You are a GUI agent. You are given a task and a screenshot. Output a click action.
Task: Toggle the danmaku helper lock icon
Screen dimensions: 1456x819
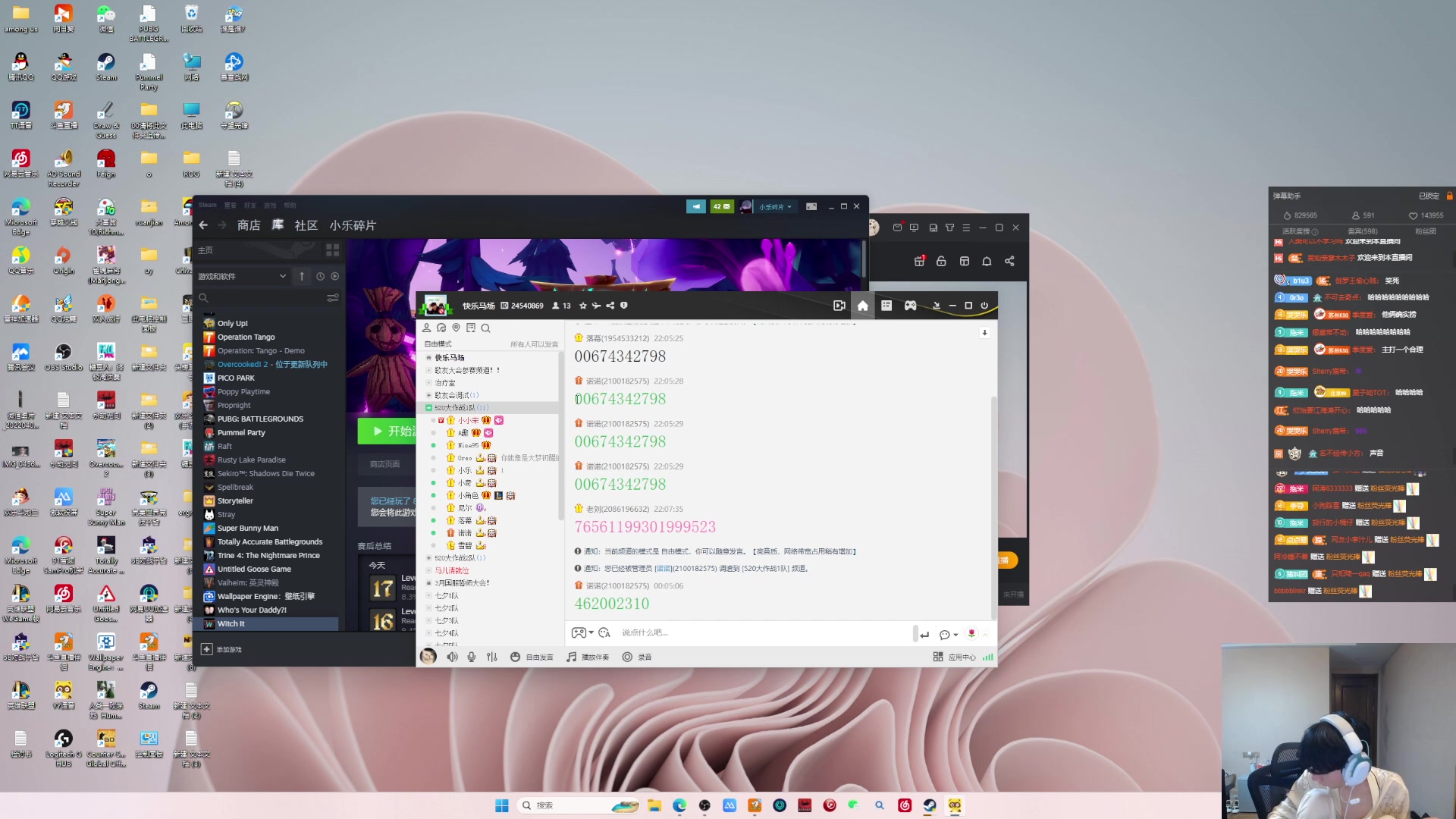[1449, 196]
